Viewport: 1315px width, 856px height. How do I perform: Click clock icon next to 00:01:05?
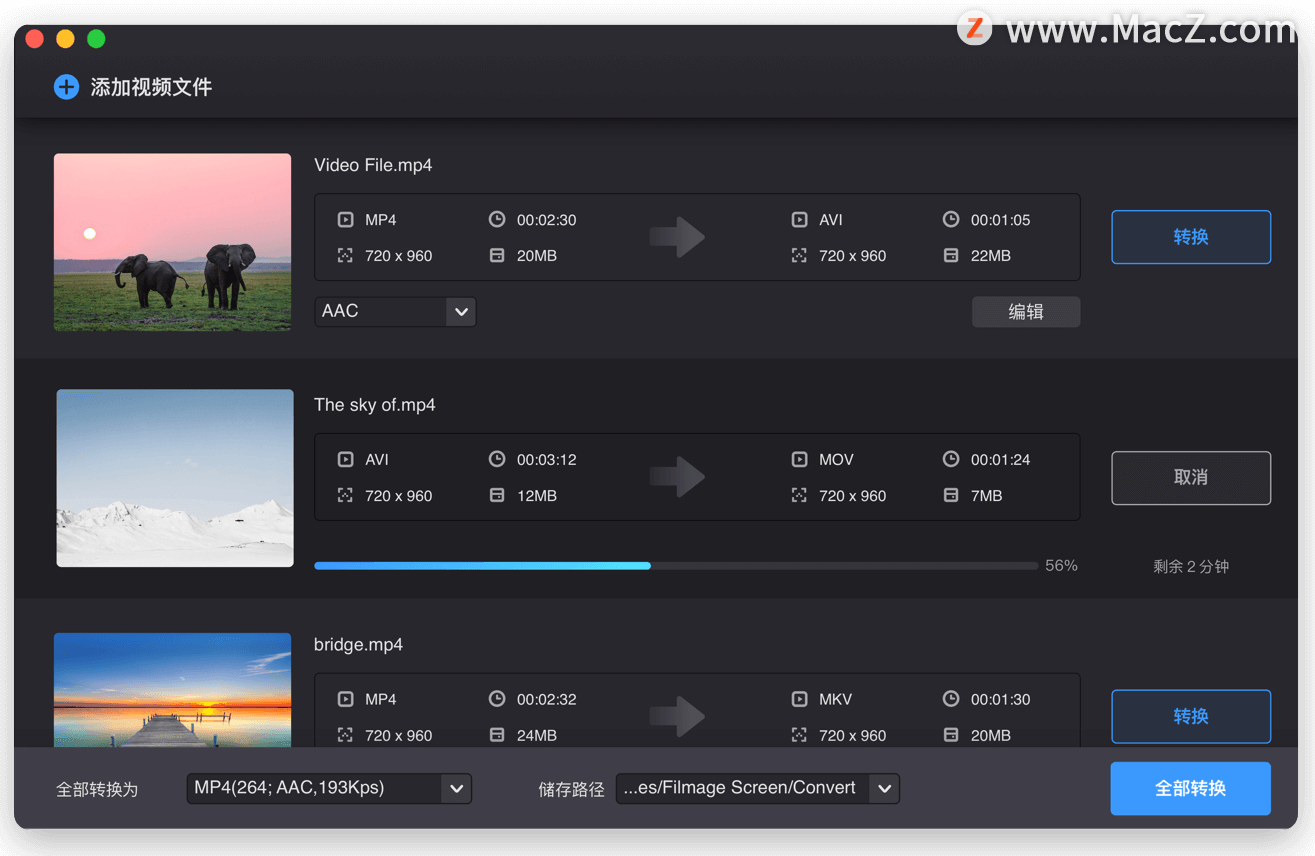point(951,219)
